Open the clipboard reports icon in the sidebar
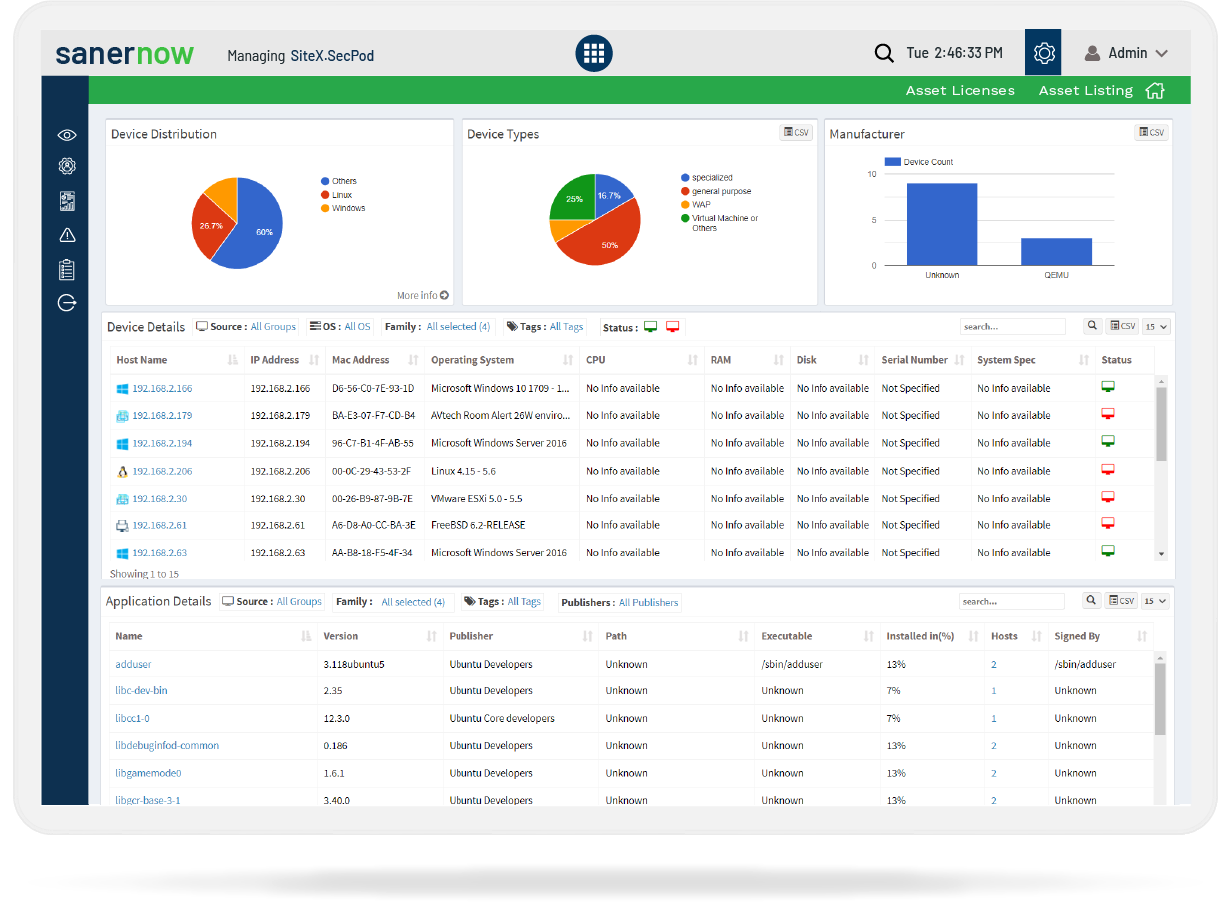The width and height of the screenshot is (1231, 903). tap(67, 269)
